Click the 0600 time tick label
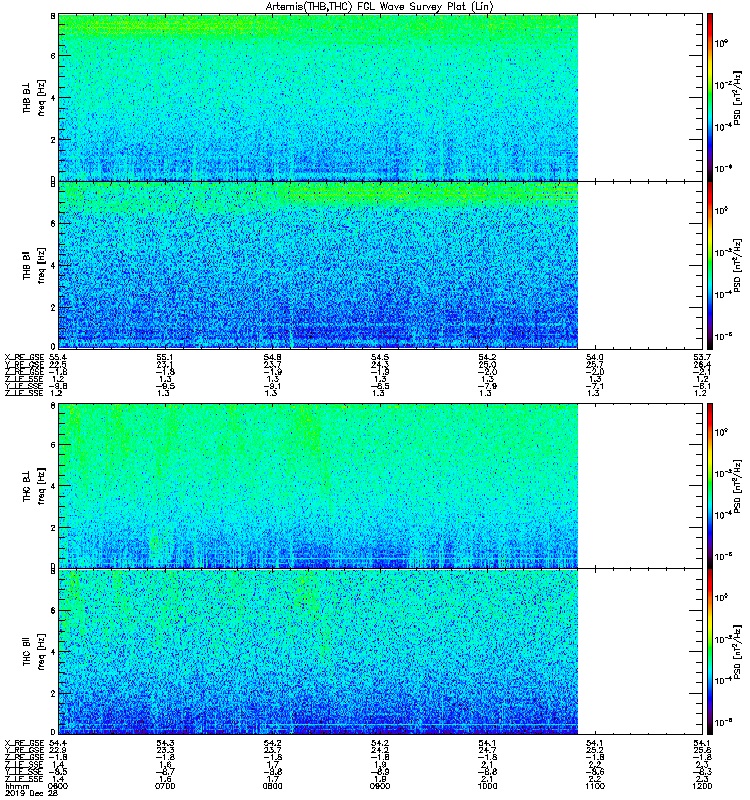750x800 pixels. tap(58, 786)
